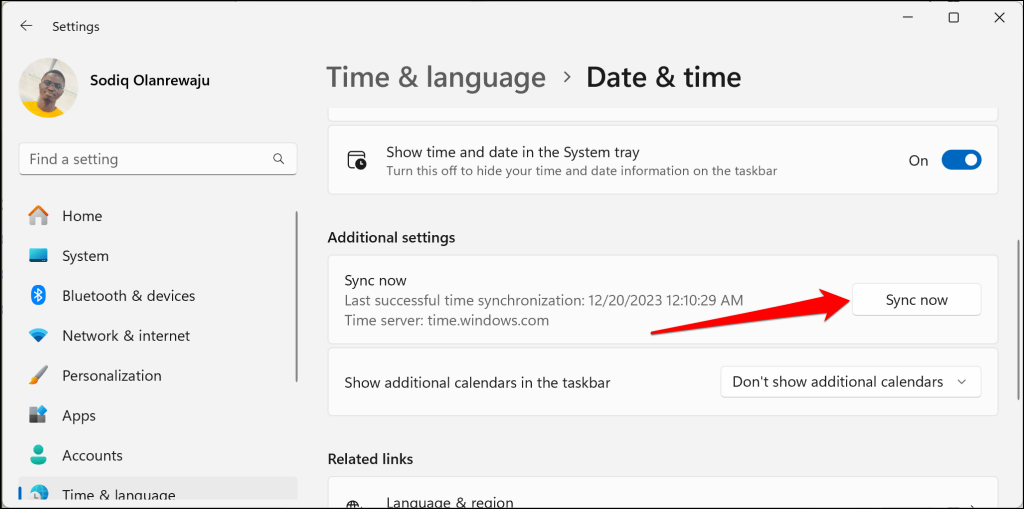The width and height of the screenshot is (1024, 509).
Task: Go back using the back arrow
Action: tap(26, 26)
